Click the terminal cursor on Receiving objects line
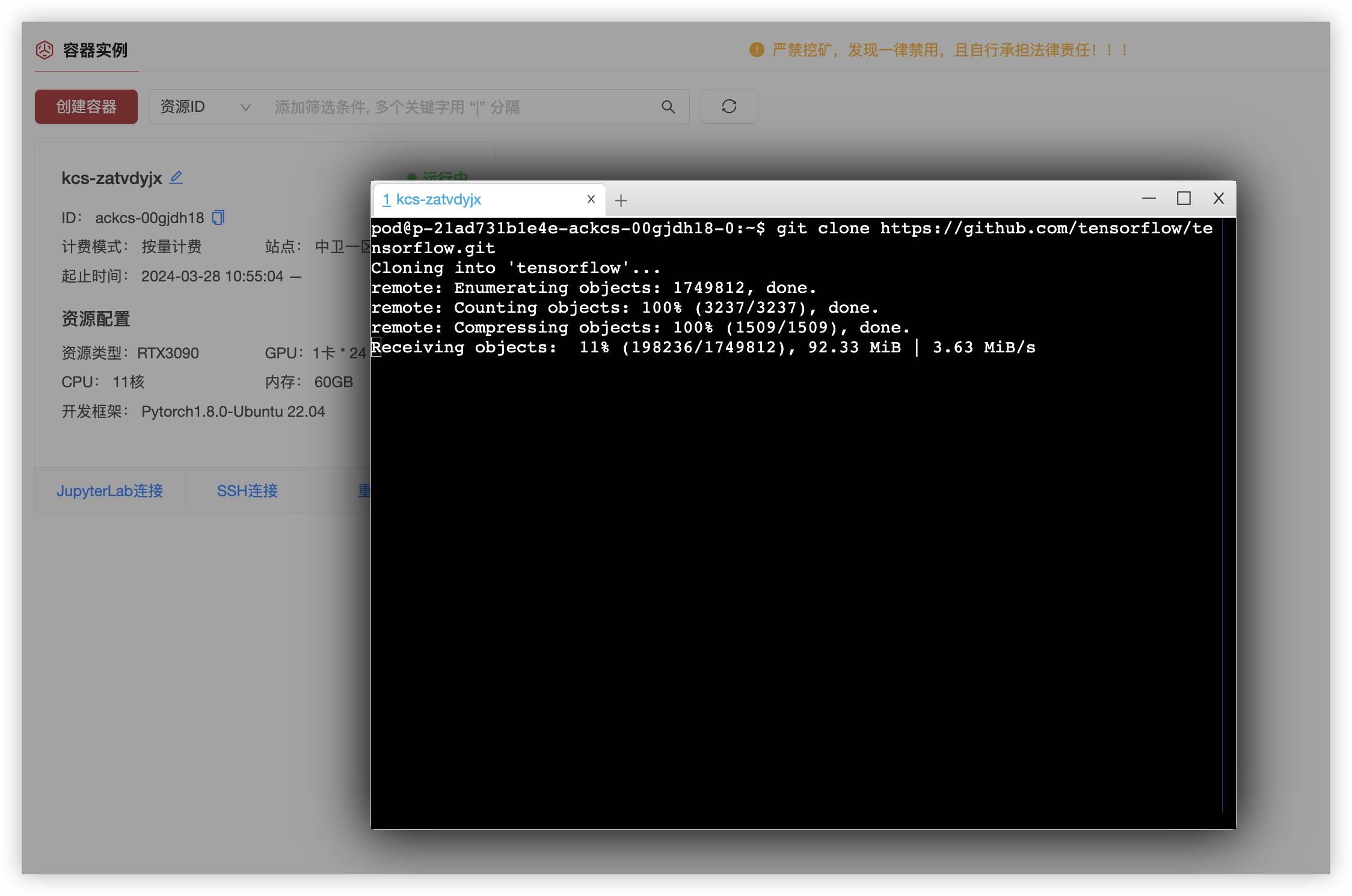 (376, 347)
